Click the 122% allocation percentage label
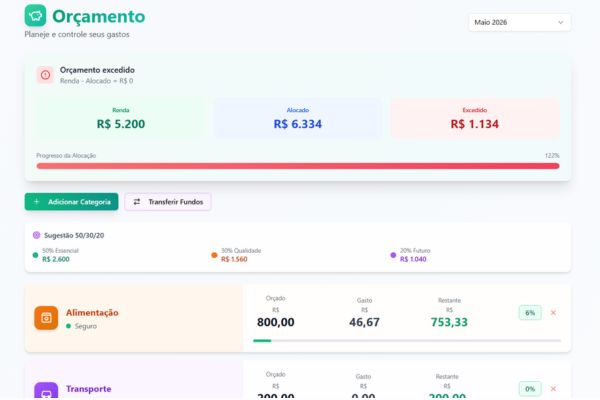This screenshot has width=600, height=400. click(x=552, y=155)
